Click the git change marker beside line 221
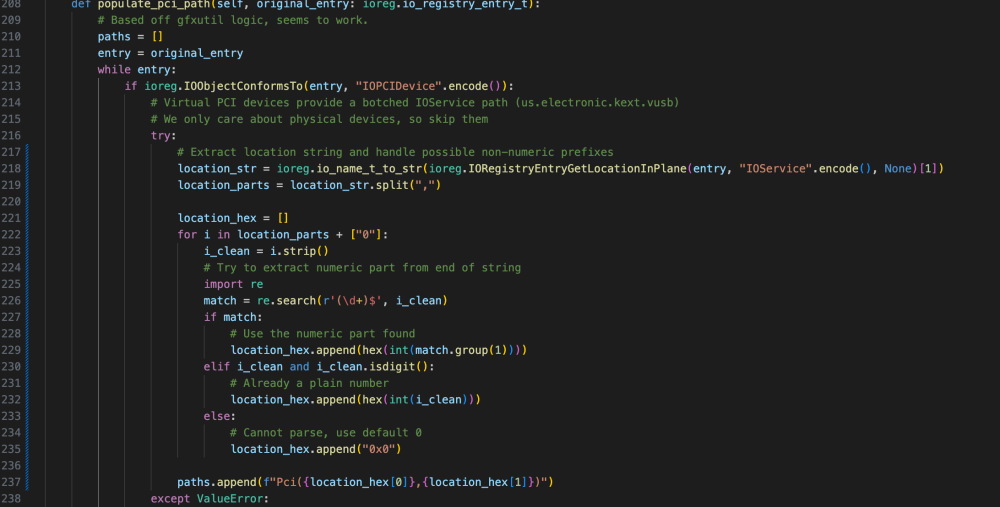 pyautogui.click(x=27, y=218)
